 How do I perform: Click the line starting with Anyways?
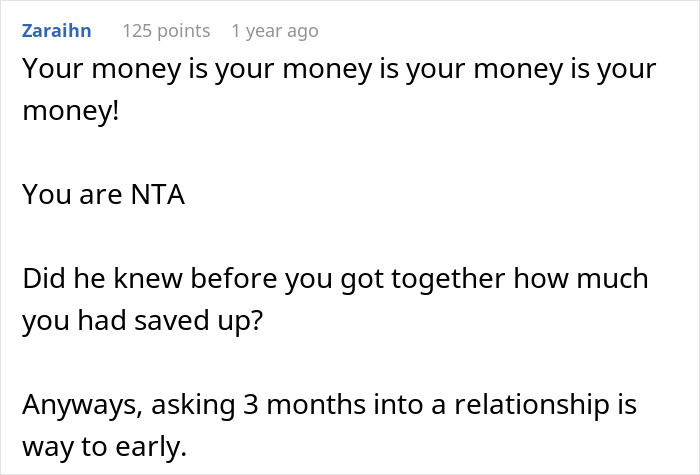[x=329, y=405]
